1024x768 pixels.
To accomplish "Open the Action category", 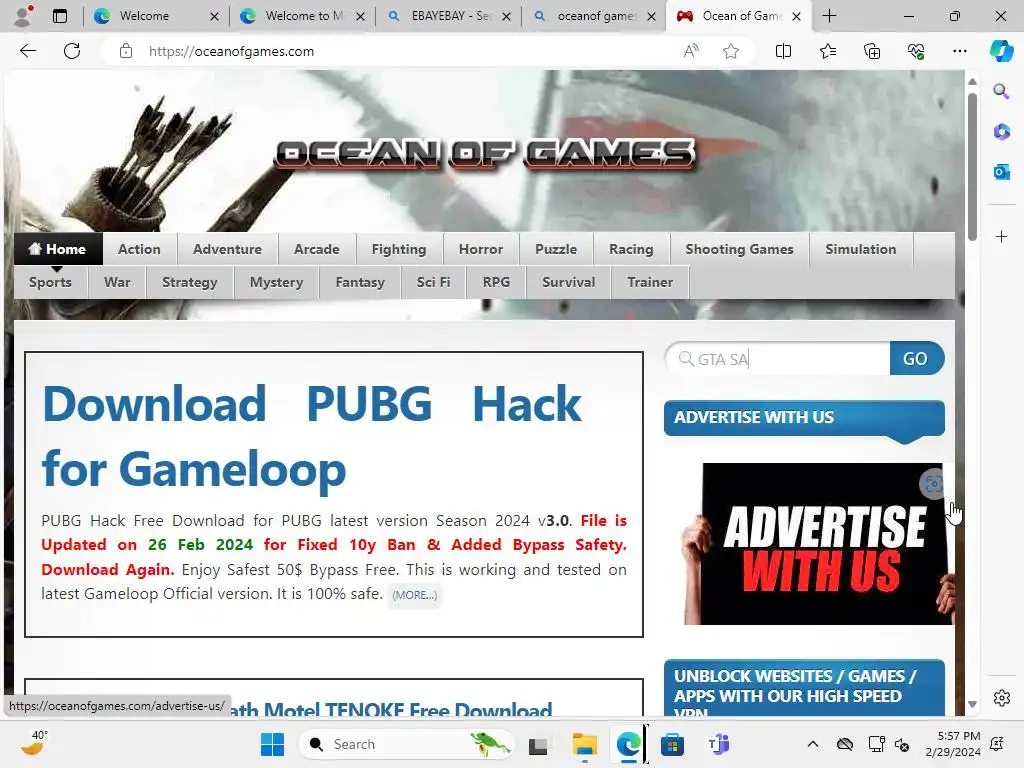I will click(139, 249).
